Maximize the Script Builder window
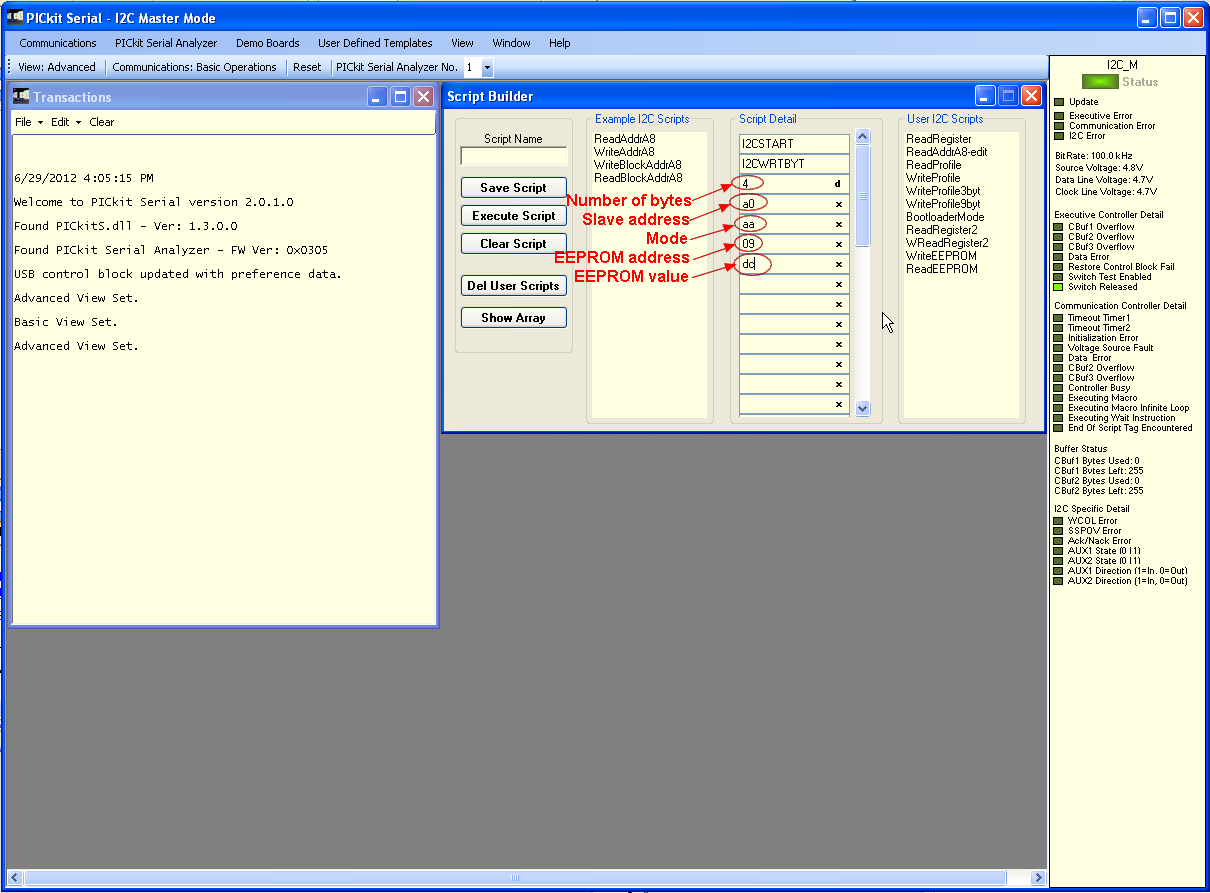 pos(1009,96)
